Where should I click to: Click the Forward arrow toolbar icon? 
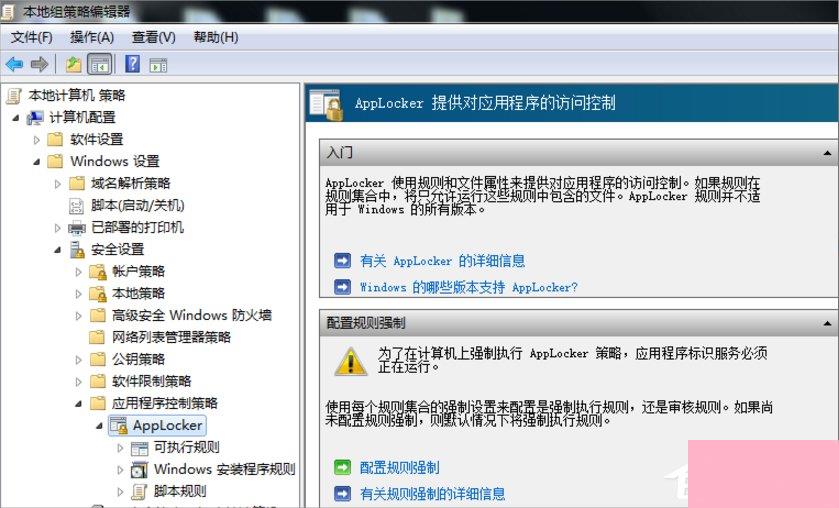tap(39, 65)
